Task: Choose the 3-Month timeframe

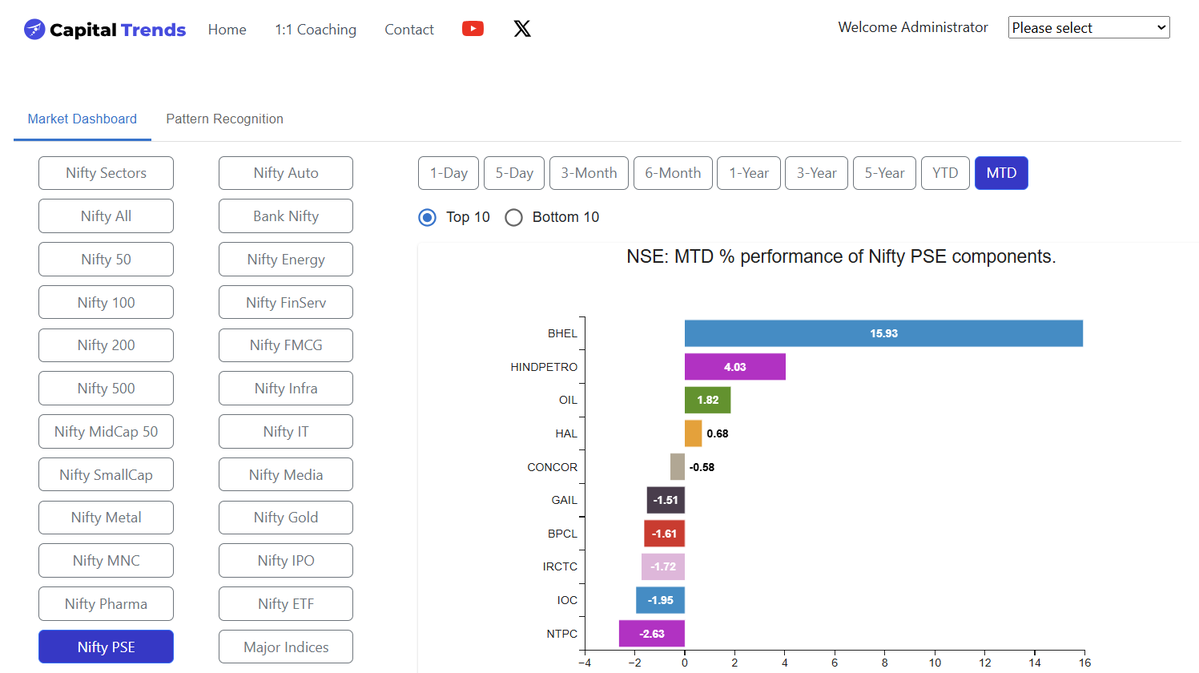Action: pos(589,173)
